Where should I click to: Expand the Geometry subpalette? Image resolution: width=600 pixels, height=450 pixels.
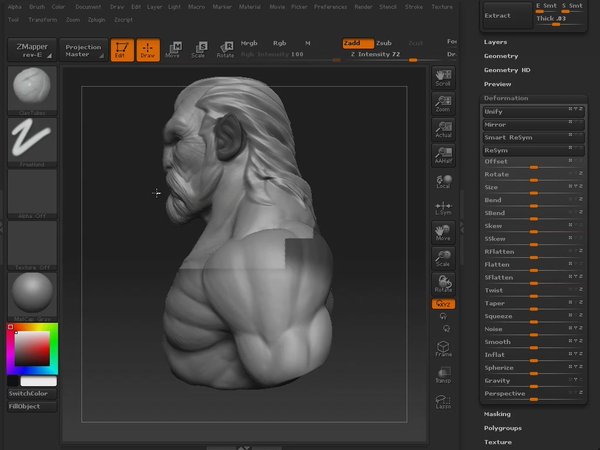point(501,56)
